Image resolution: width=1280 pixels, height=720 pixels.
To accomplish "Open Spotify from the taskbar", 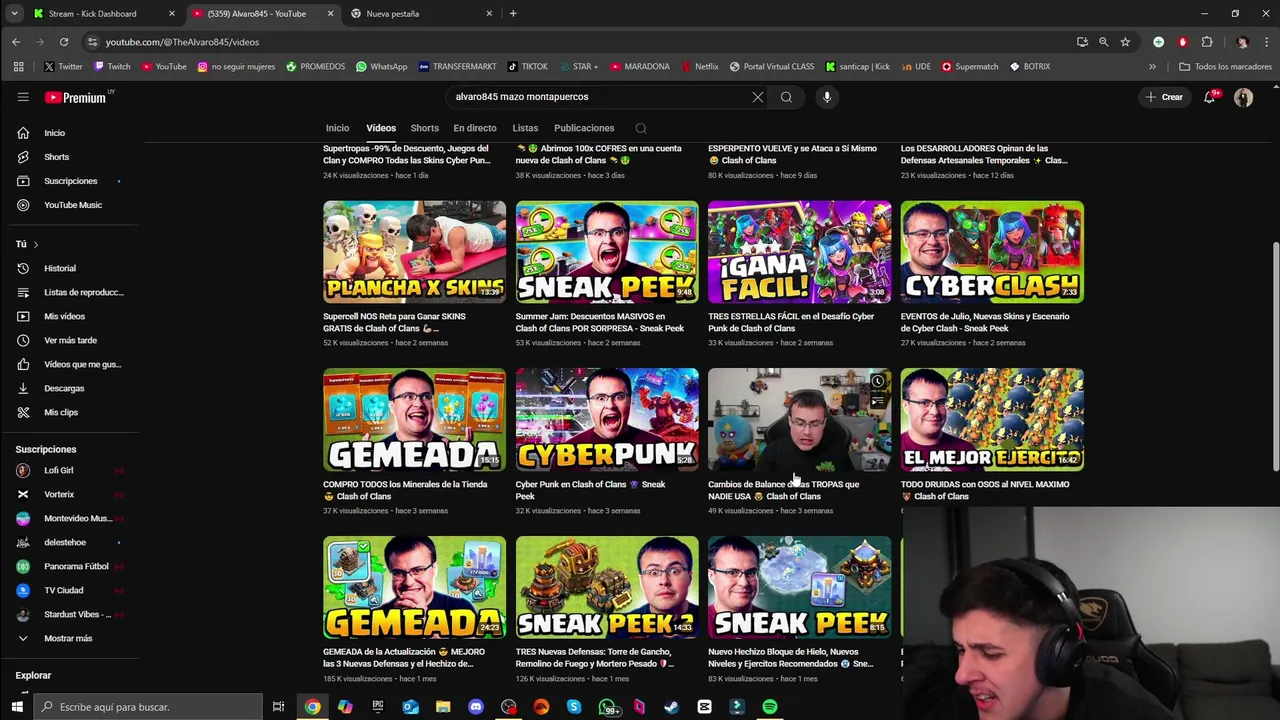I will click(x=770, y=707).
